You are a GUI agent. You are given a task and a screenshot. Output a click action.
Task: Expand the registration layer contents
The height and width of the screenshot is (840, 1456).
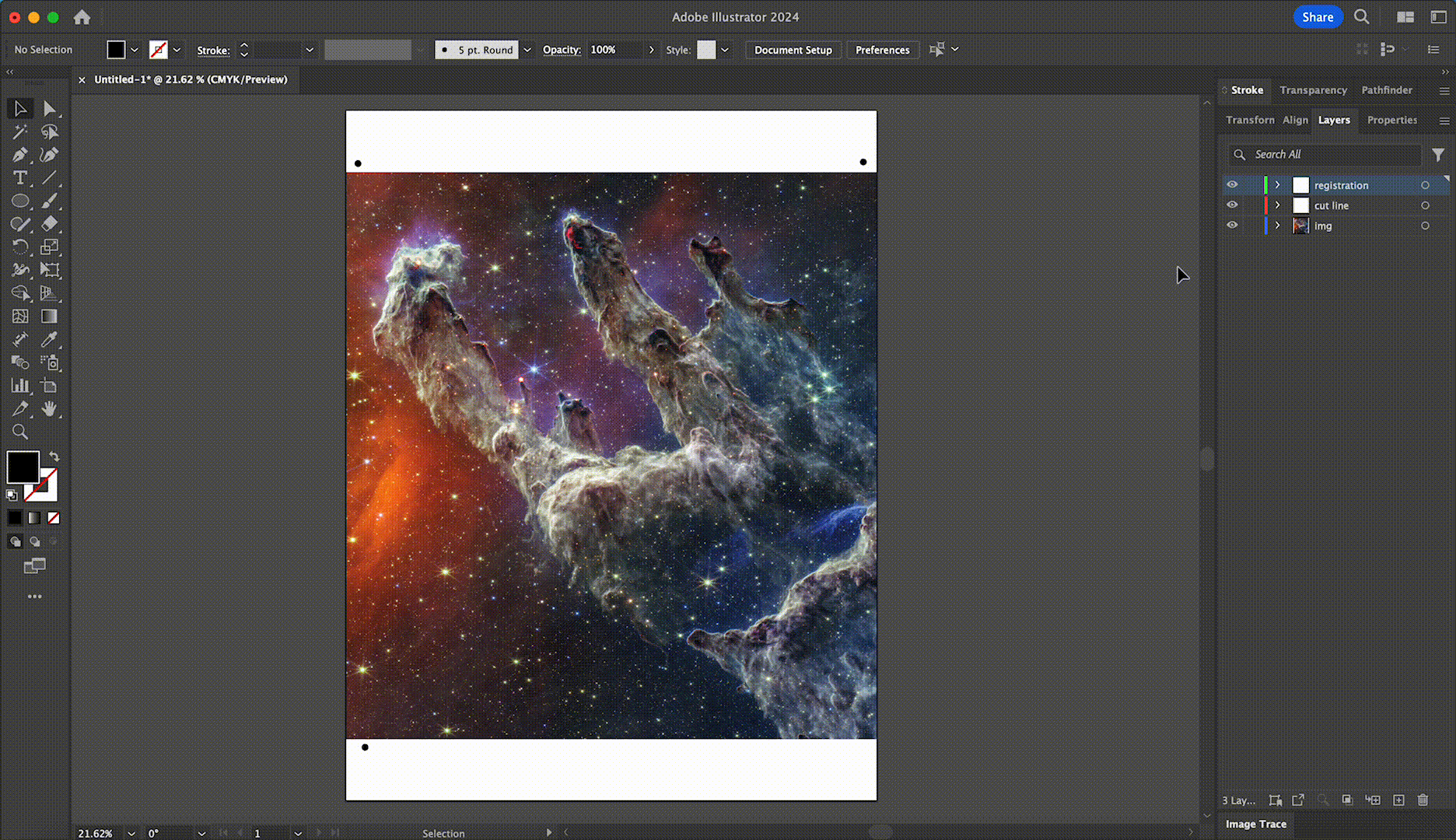click(x=1277, y=185)
